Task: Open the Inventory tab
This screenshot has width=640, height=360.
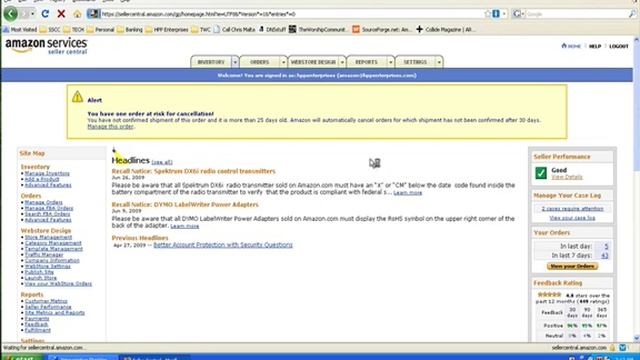Action: pyautogui.click(x=211, y=62)
